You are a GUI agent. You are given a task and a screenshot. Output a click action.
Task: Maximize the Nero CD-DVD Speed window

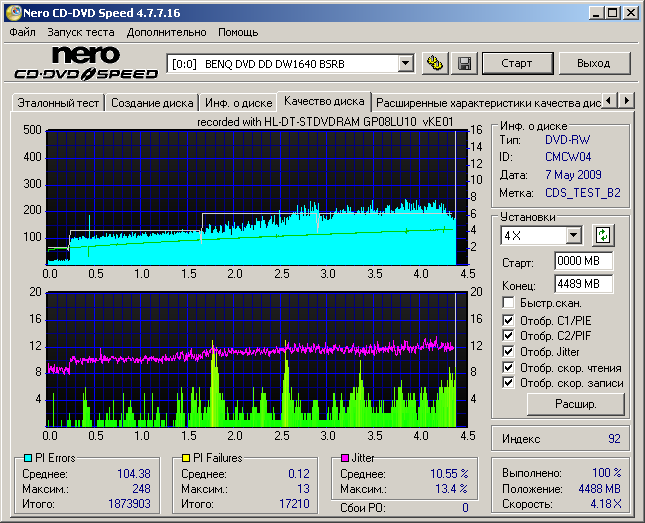(x=613, y=13)
